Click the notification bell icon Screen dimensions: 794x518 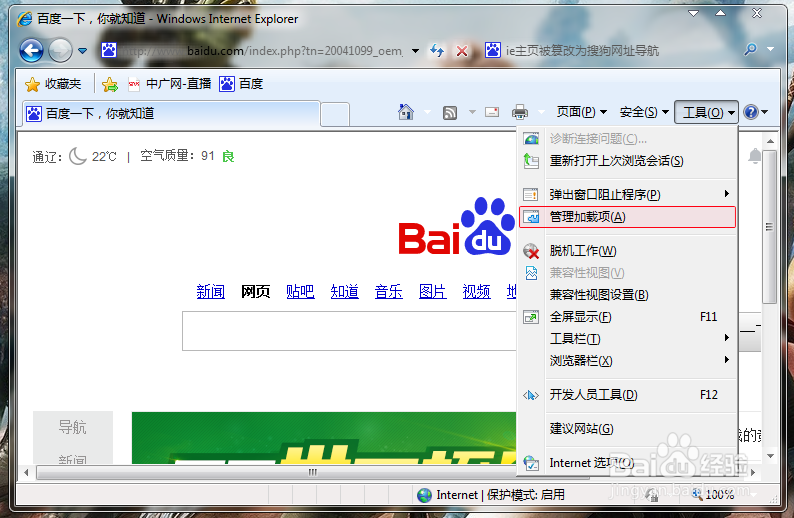tap(755, 156)
